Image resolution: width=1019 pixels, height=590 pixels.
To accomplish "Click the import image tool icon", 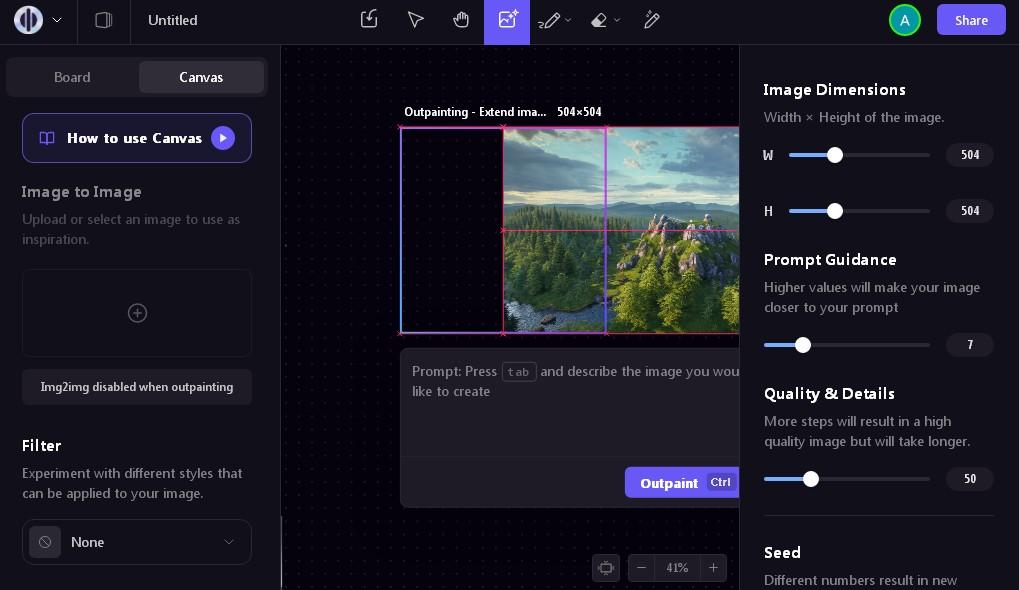I will click(x=369, y=20).
